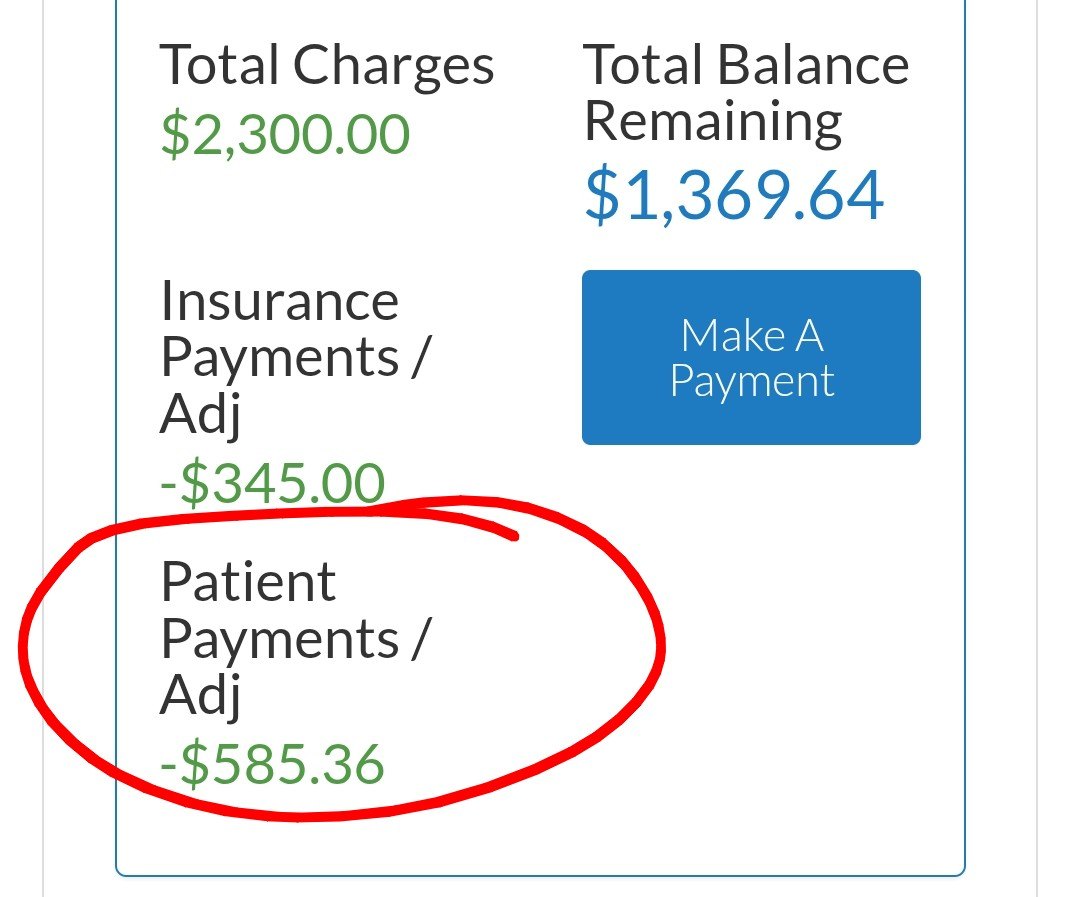
Task: Click the Make A Payment button
Action: tap(751, 357)
